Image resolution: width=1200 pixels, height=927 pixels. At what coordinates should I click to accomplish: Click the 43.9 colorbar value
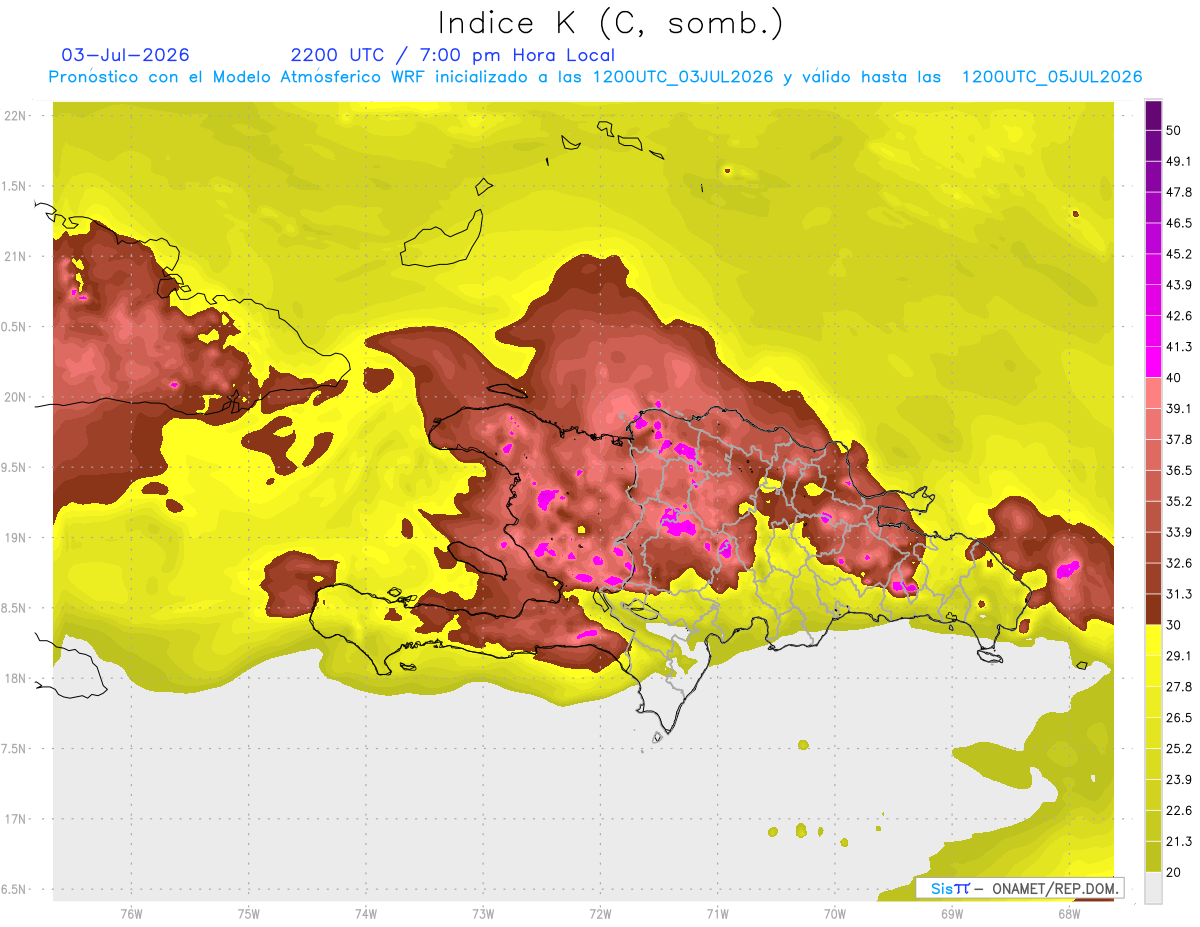[x=1179, y=285]
